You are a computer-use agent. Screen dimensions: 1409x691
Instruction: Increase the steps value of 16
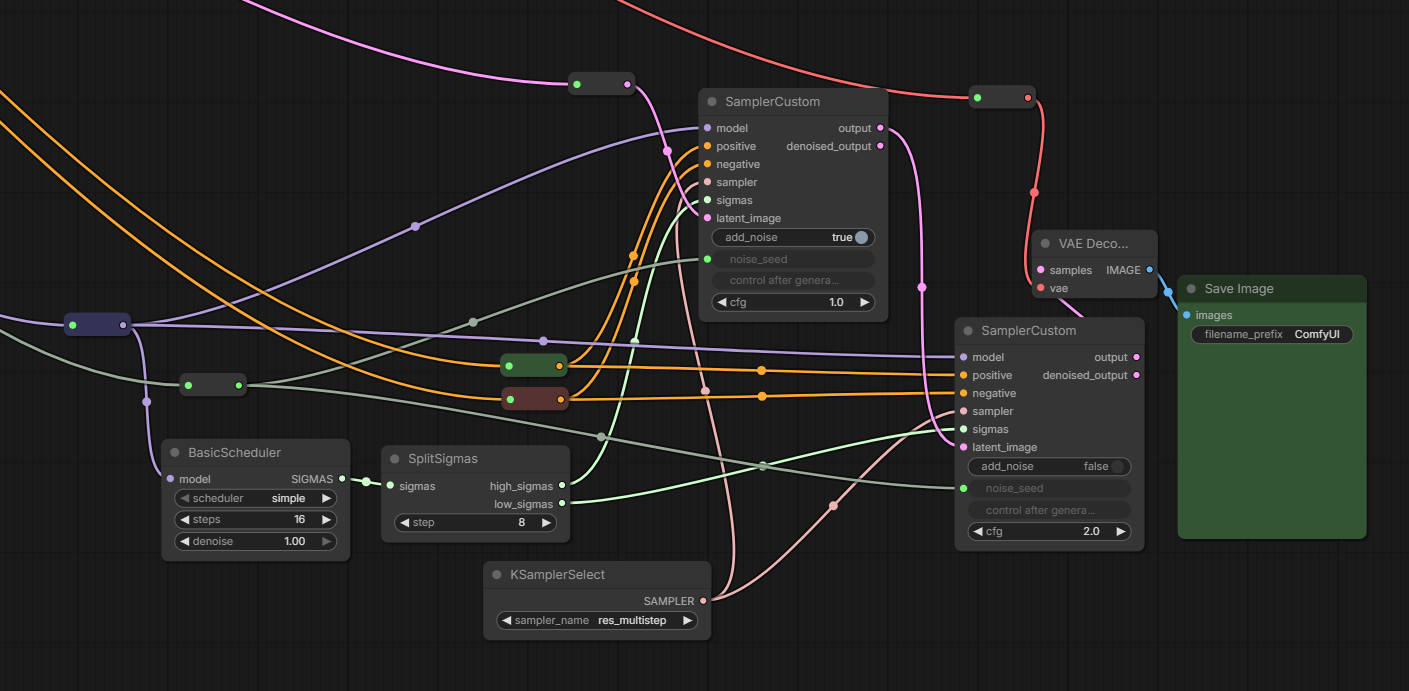[326, 520]
